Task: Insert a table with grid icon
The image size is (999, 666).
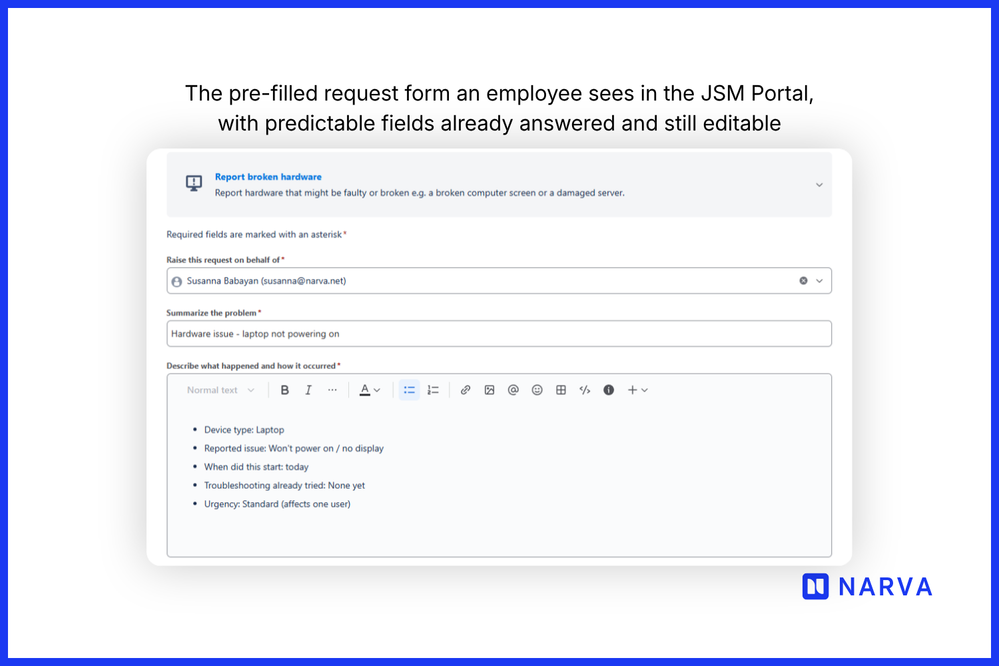Action: [x=561, y=390]
